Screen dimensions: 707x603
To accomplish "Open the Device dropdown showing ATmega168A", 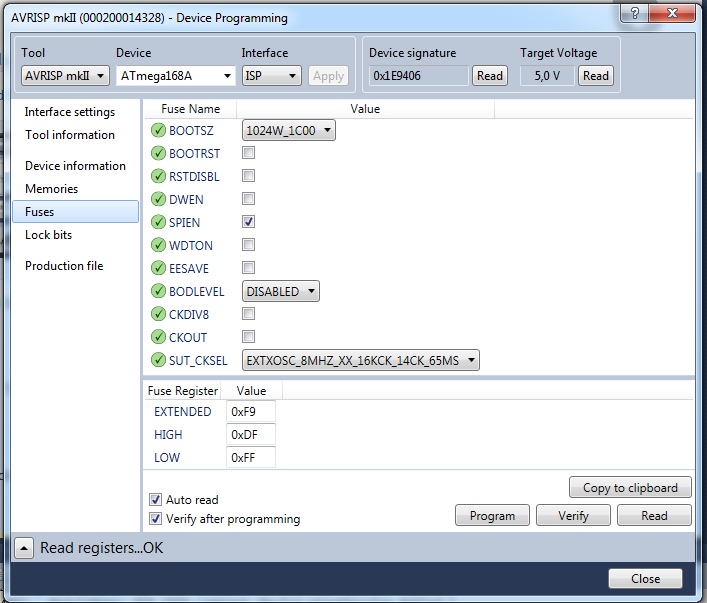I will [176, 76].
